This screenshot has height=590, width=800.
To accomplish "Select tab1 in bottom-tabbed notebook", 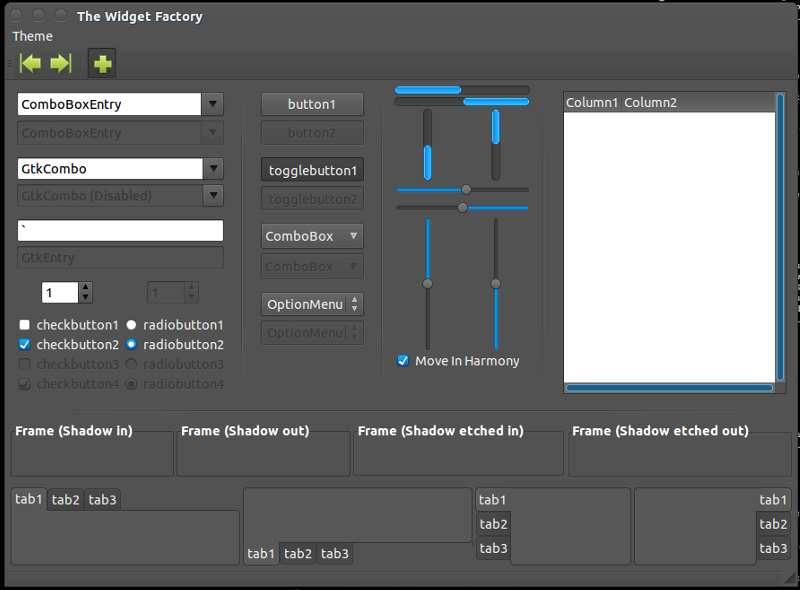I will (261, 553).
